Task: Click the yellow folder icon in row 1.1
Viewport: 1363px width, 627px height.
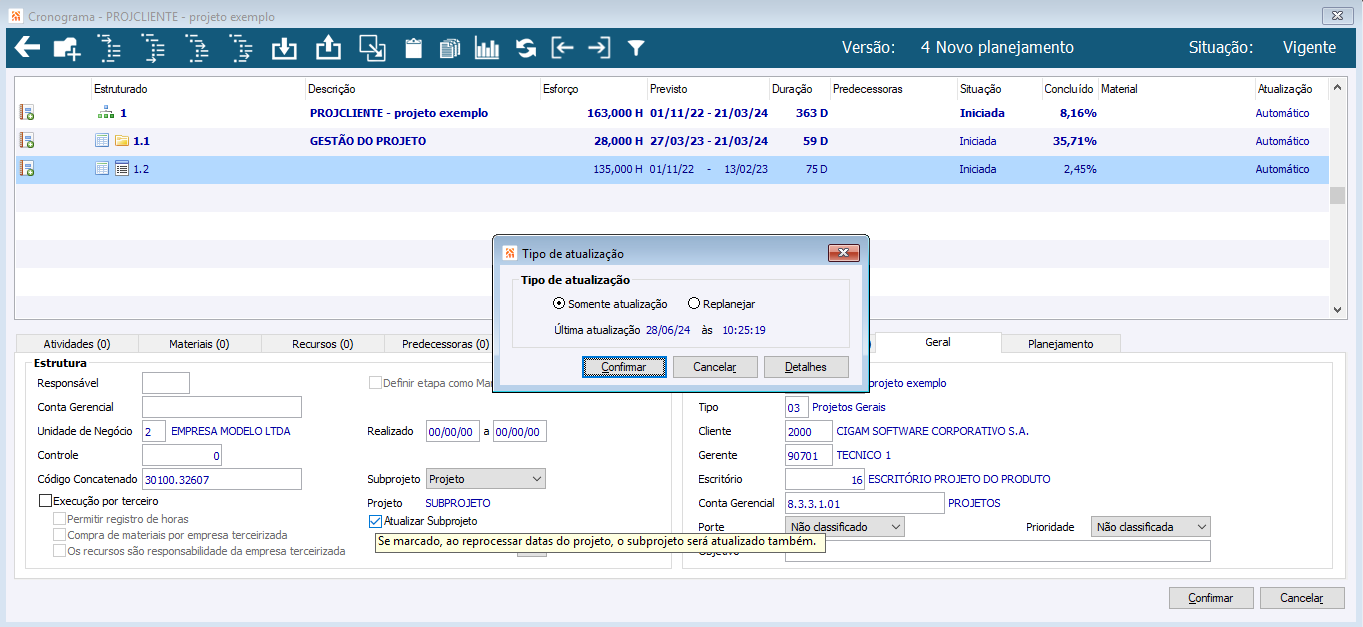Action: click(122, 141)
